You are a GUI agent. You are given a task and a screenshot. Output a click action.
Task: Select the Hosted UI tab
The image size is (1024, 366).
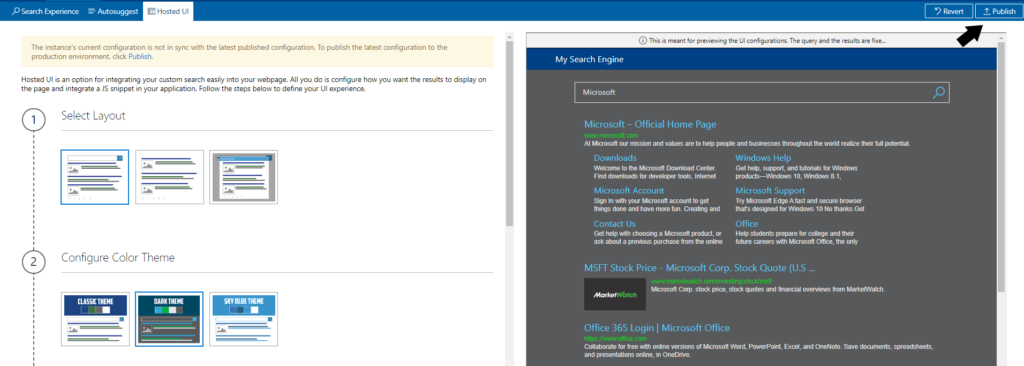[168, 11]
